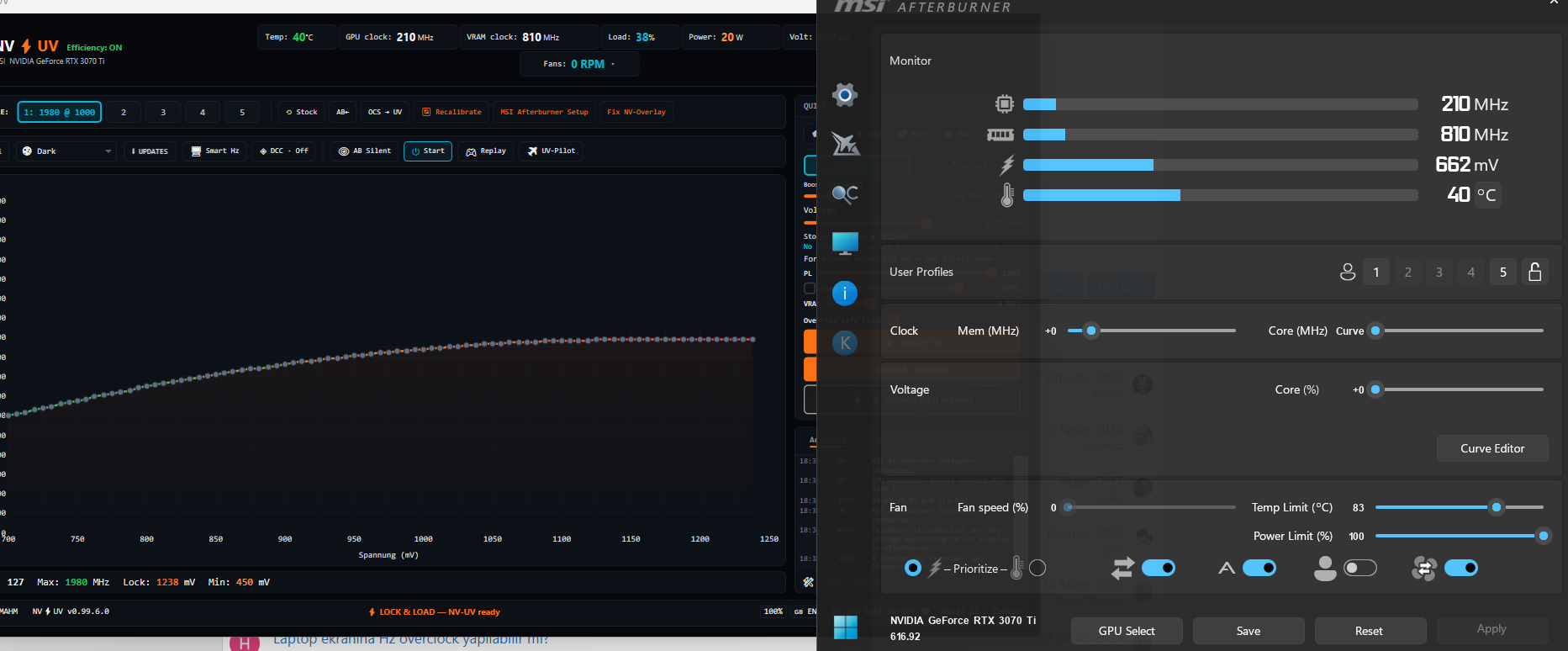This screenshot has height=651, width=1568.
Task: Click the voltage lightning bolt icon in Monitor
Action: tap(1007, 165)
